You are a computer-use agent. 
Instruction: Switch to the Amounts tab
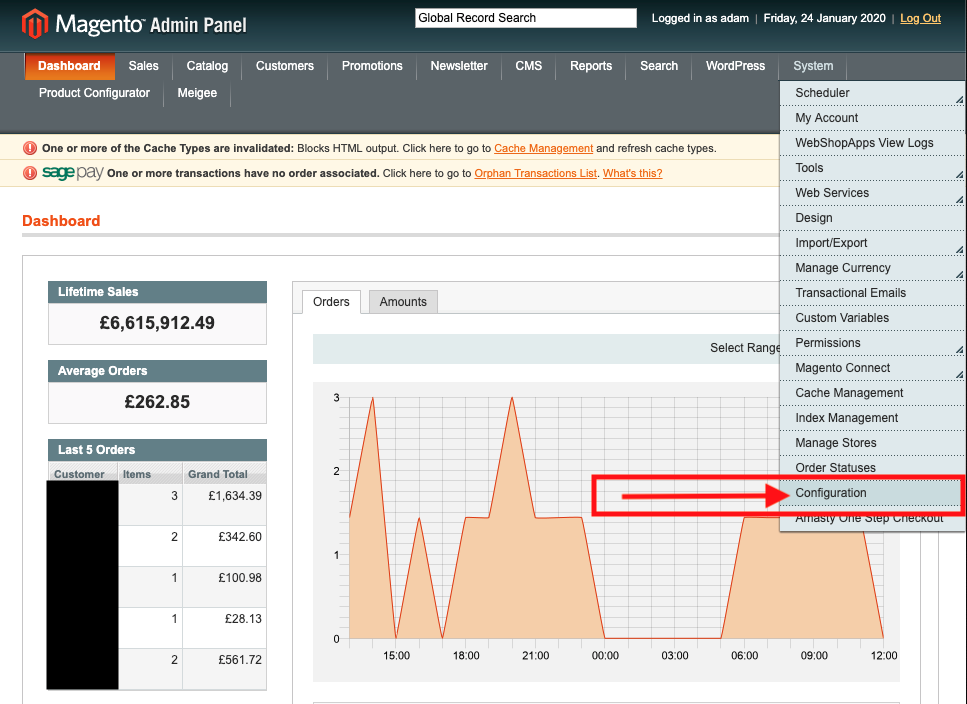point(403,302)
